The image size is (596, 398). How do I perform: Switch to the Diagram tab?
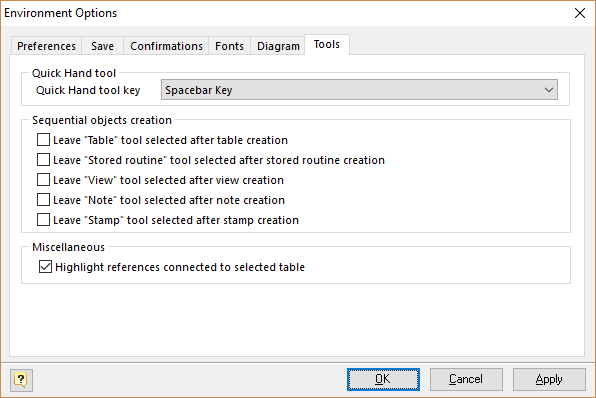click(x=278, y=46)
